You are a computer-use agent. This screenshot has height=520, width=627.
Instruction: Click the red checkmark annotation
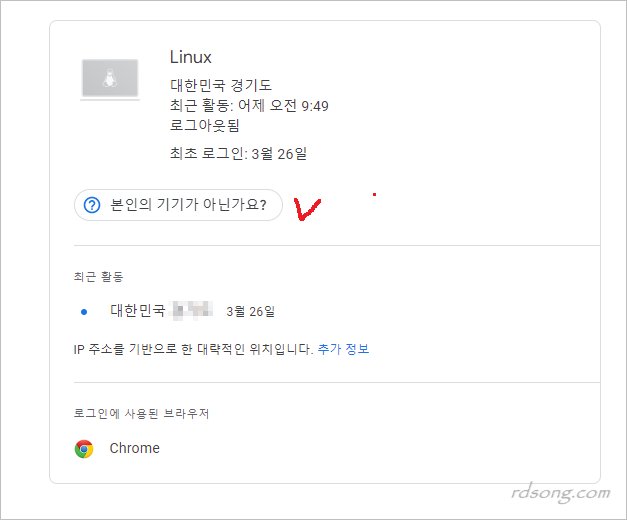tap(309, 210)
